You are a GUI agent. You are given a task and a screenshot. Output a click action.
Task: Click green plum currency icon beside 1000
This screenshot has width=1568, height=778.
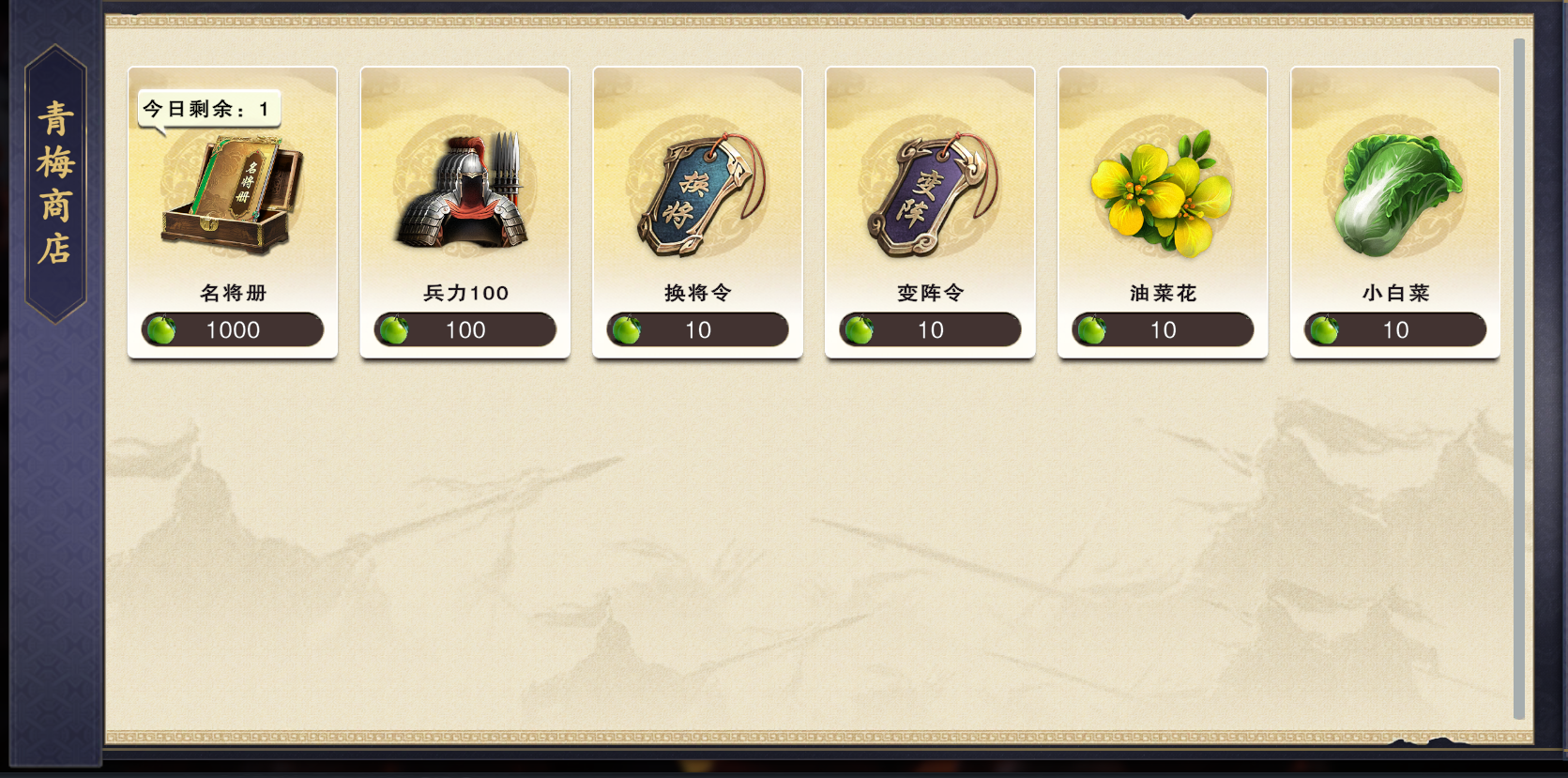(161, 329)
